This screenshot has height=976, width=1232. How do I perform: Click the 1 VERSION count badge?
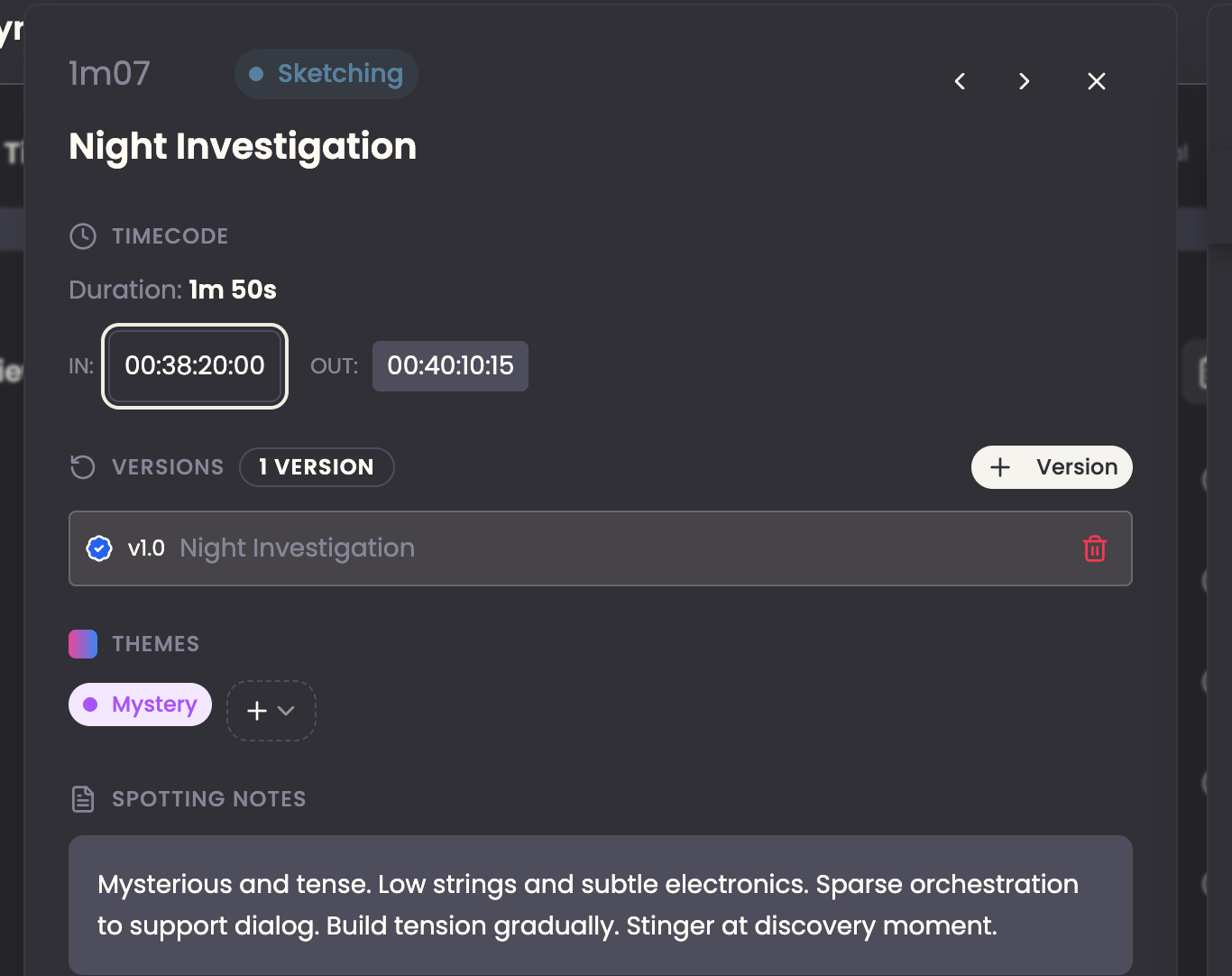point(317,467)
